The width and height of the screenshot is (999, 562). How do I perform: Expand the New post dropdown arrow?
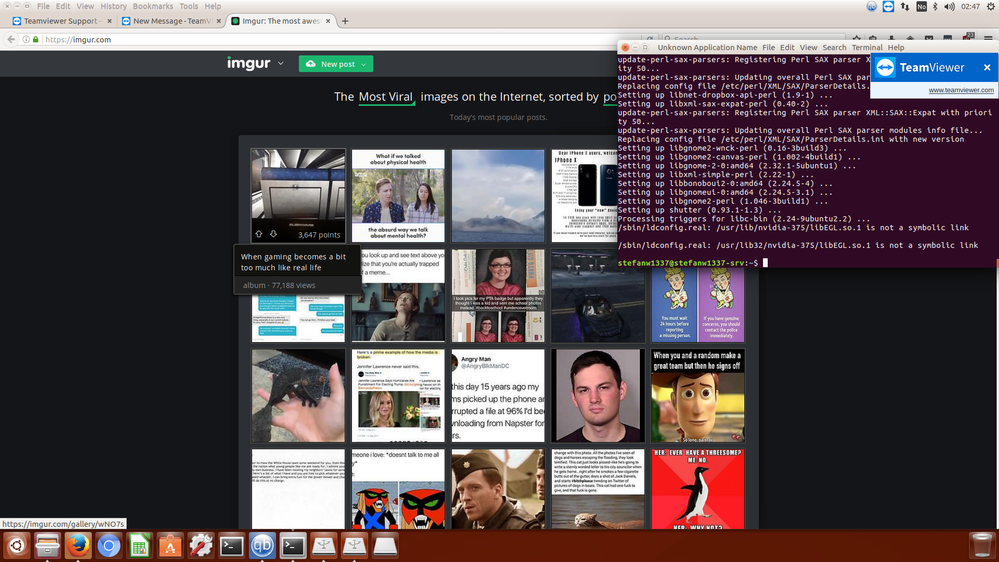pos(363,64)
